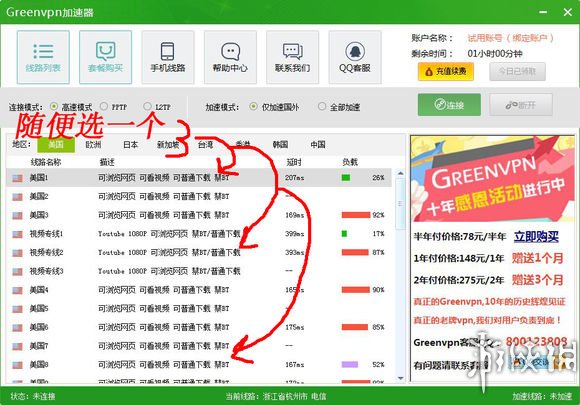Viewport: 580px width, 405px height.
Task: Switch to the 中国 region tab
Action: [x=318, y=145]
